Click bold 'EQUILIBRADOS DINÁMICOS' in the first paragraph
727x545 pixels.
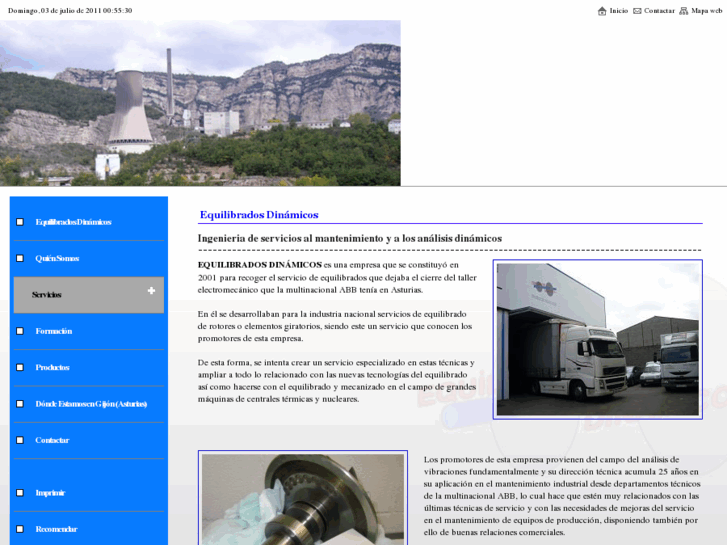260,265
